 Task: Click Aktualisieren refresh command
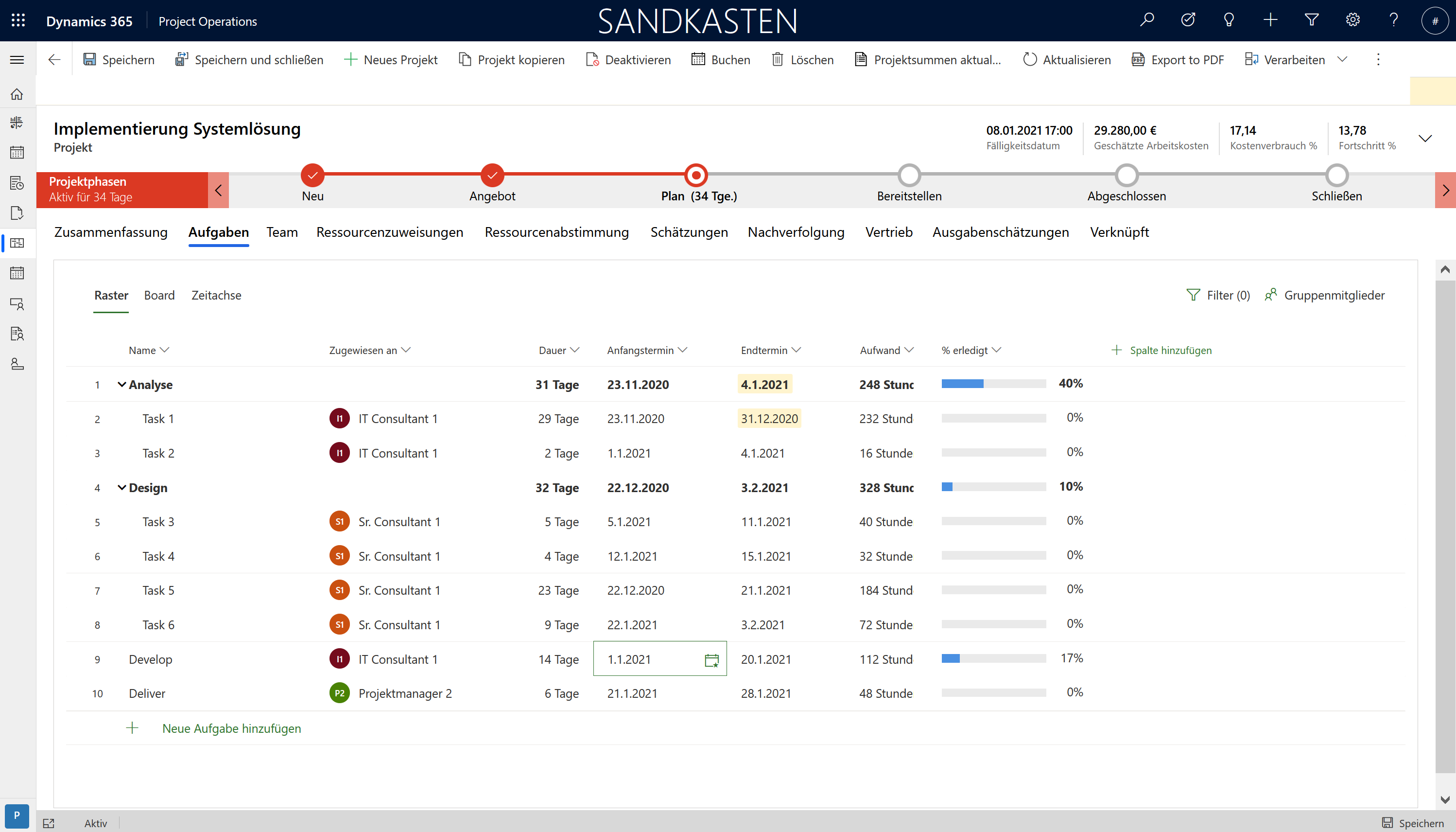click(1067, 59)
